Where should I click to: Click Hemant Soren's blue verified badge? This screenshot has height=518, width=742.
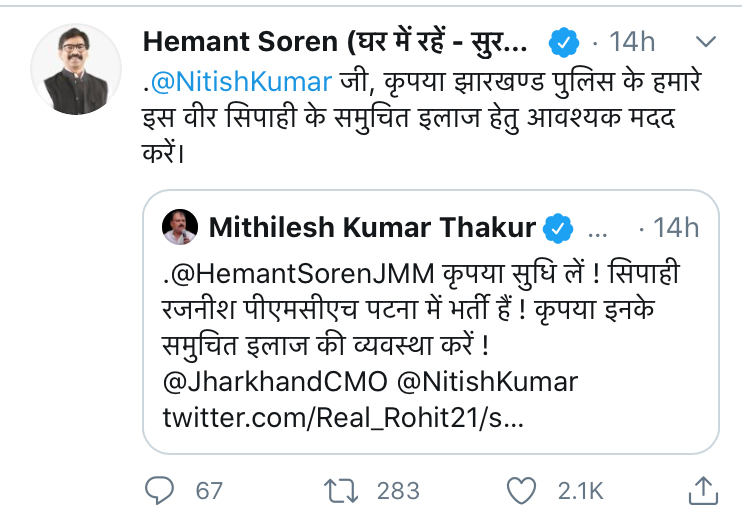[x=564, y=43]
